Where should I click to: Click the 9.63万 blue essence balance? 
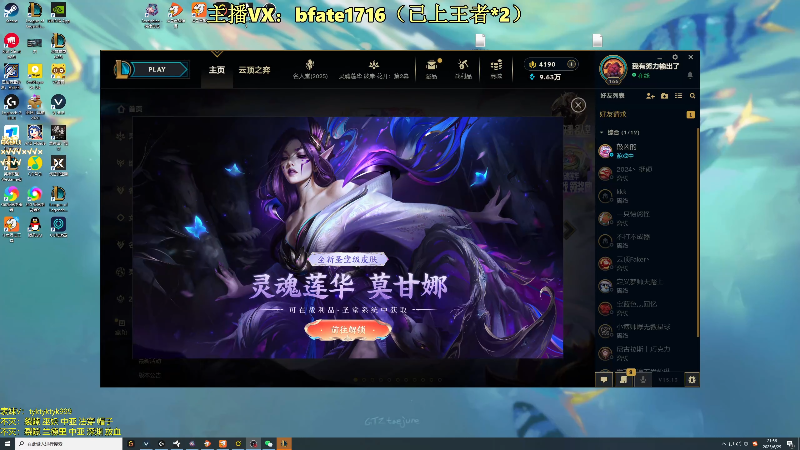coord(545,77)
